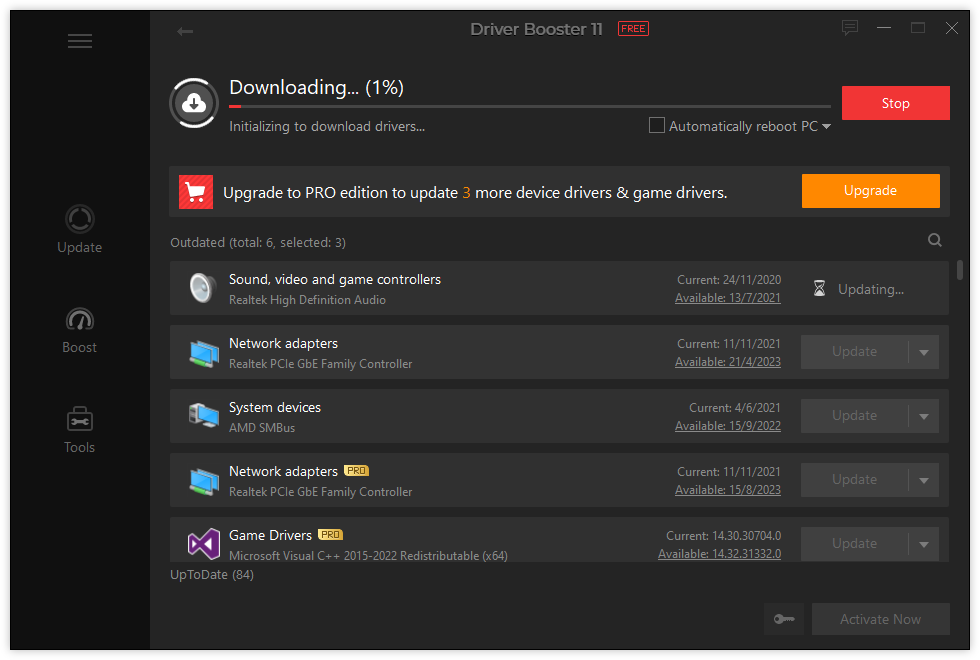Viewport: 980px width, 660px height.
Task: Open the Available: 15/9/2022 driver link
Action: pyautogui.click(x=728, y=426)
